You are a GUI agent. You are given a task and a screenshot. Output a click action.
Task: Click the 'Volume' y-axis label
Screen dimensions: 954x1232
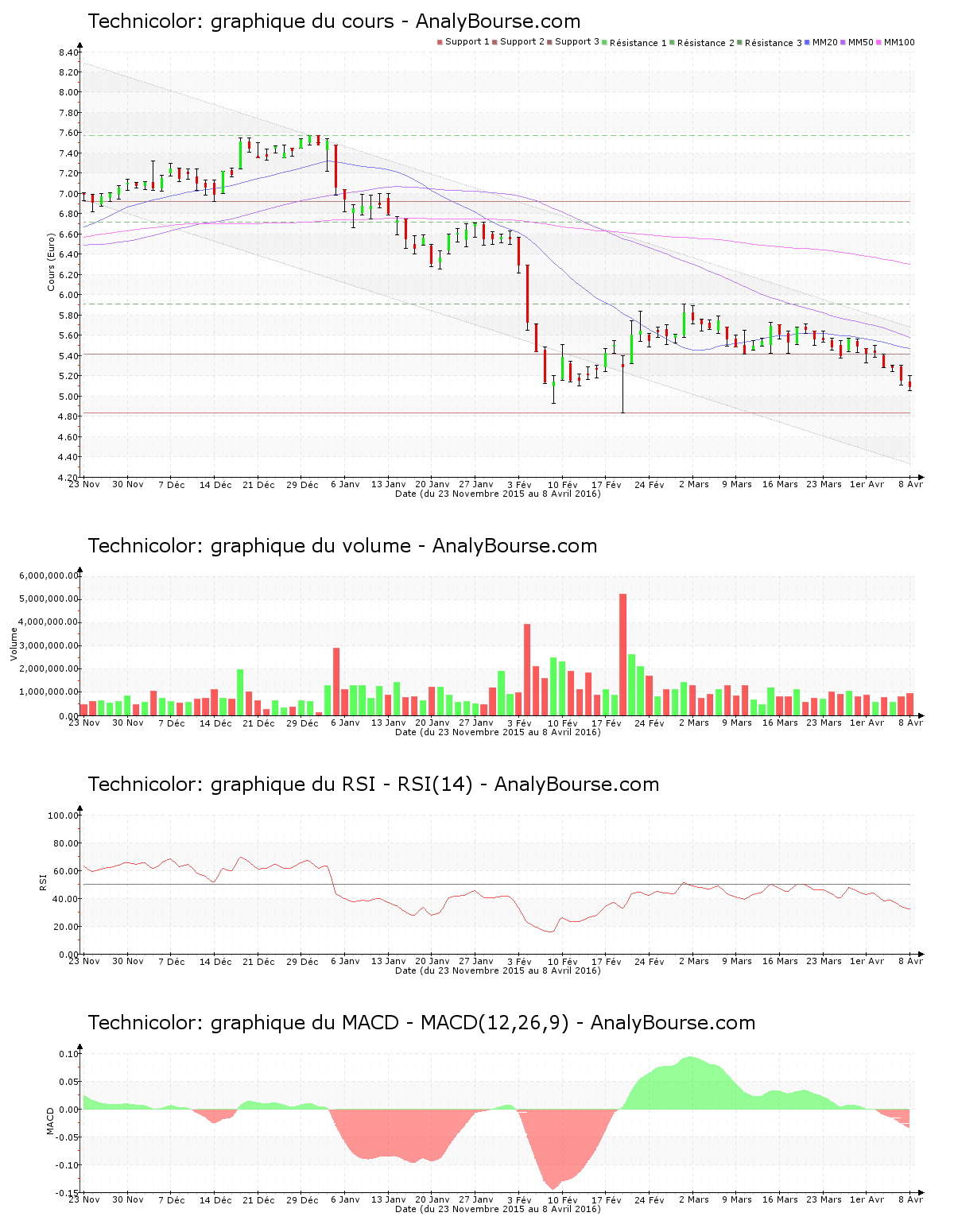(x=14, y=644)
